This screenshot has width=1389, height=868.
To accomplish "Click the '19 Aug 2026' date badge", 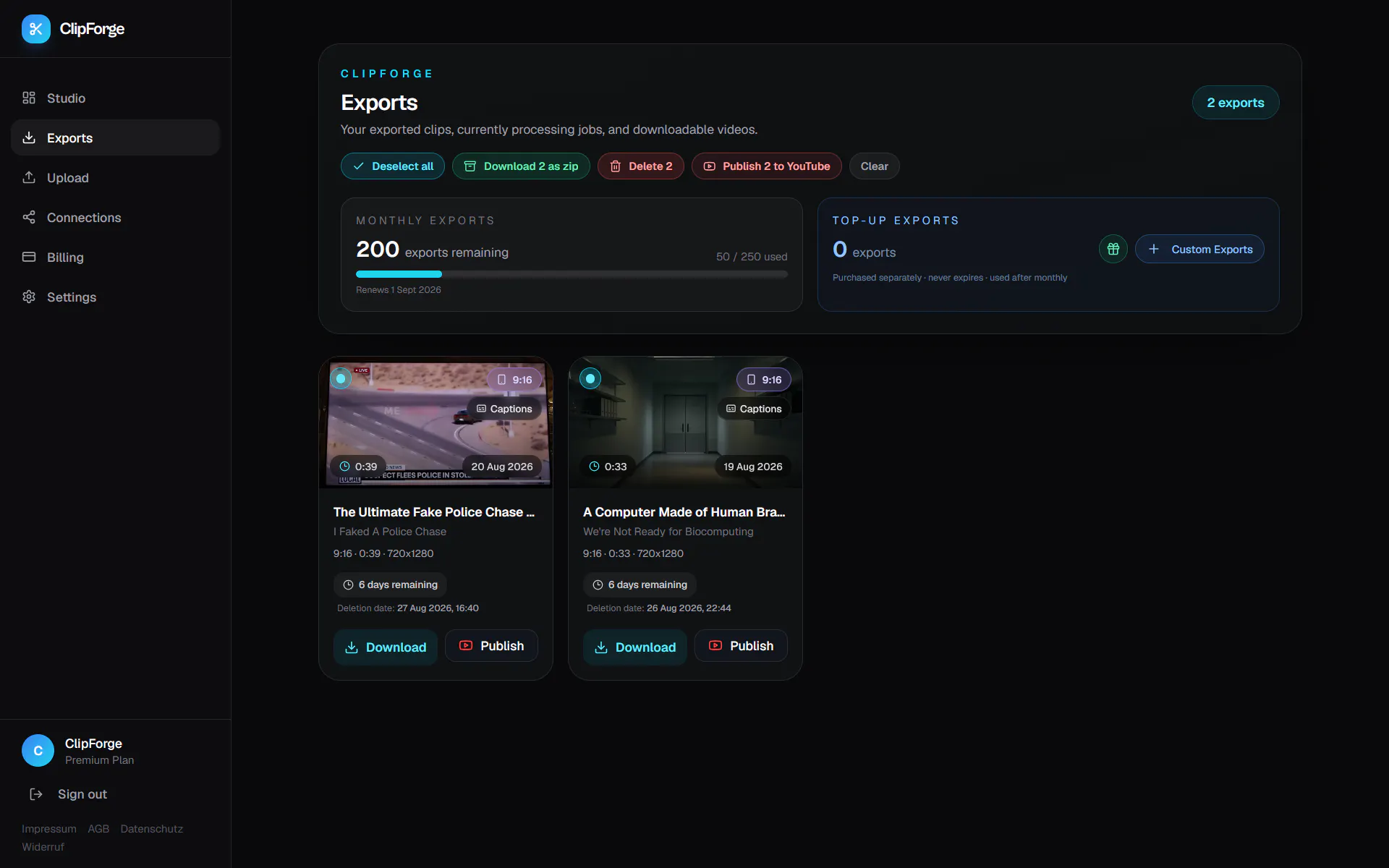I will 753,467.
